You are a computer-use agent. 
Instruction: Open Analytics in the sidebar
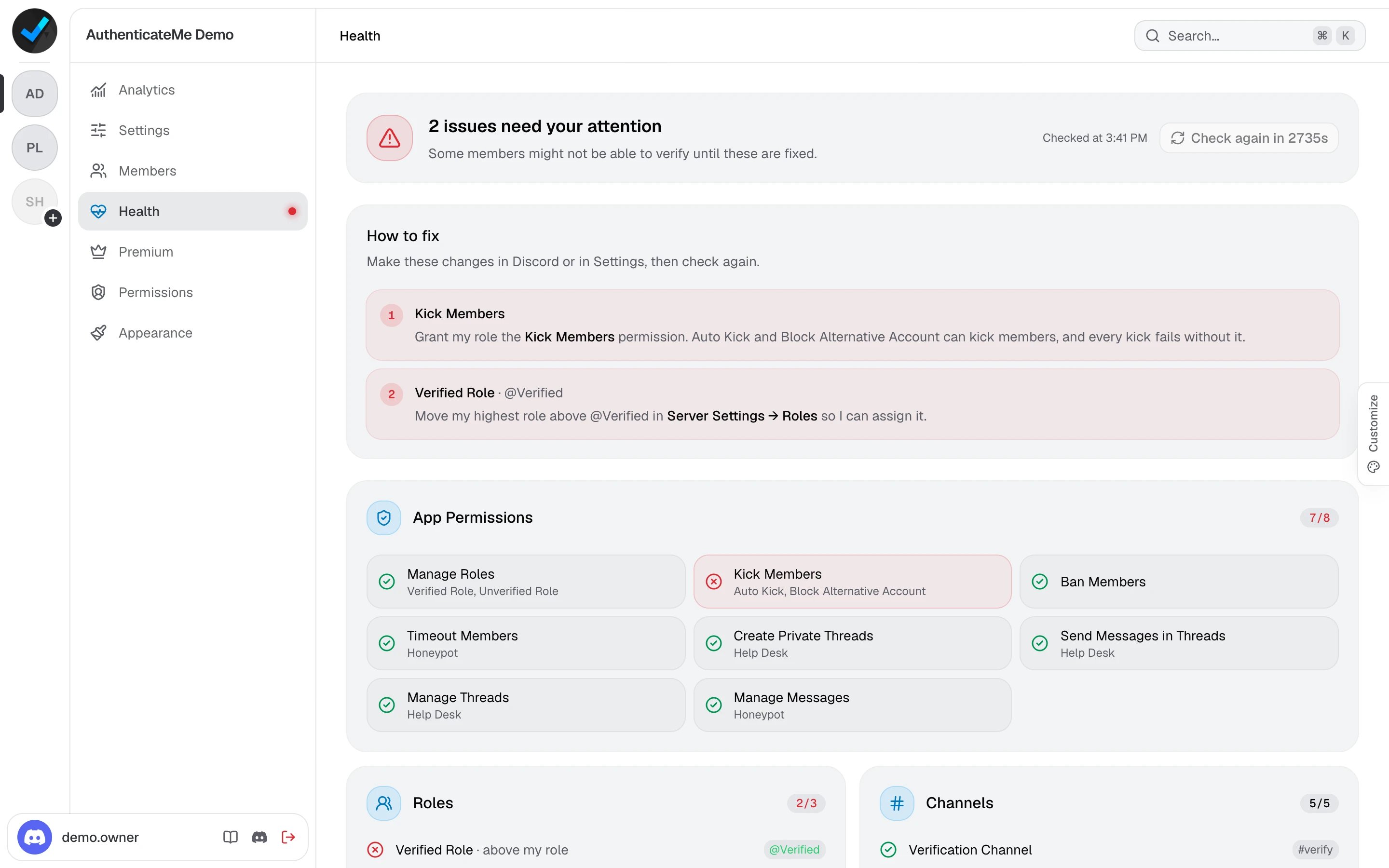(193, 90)
